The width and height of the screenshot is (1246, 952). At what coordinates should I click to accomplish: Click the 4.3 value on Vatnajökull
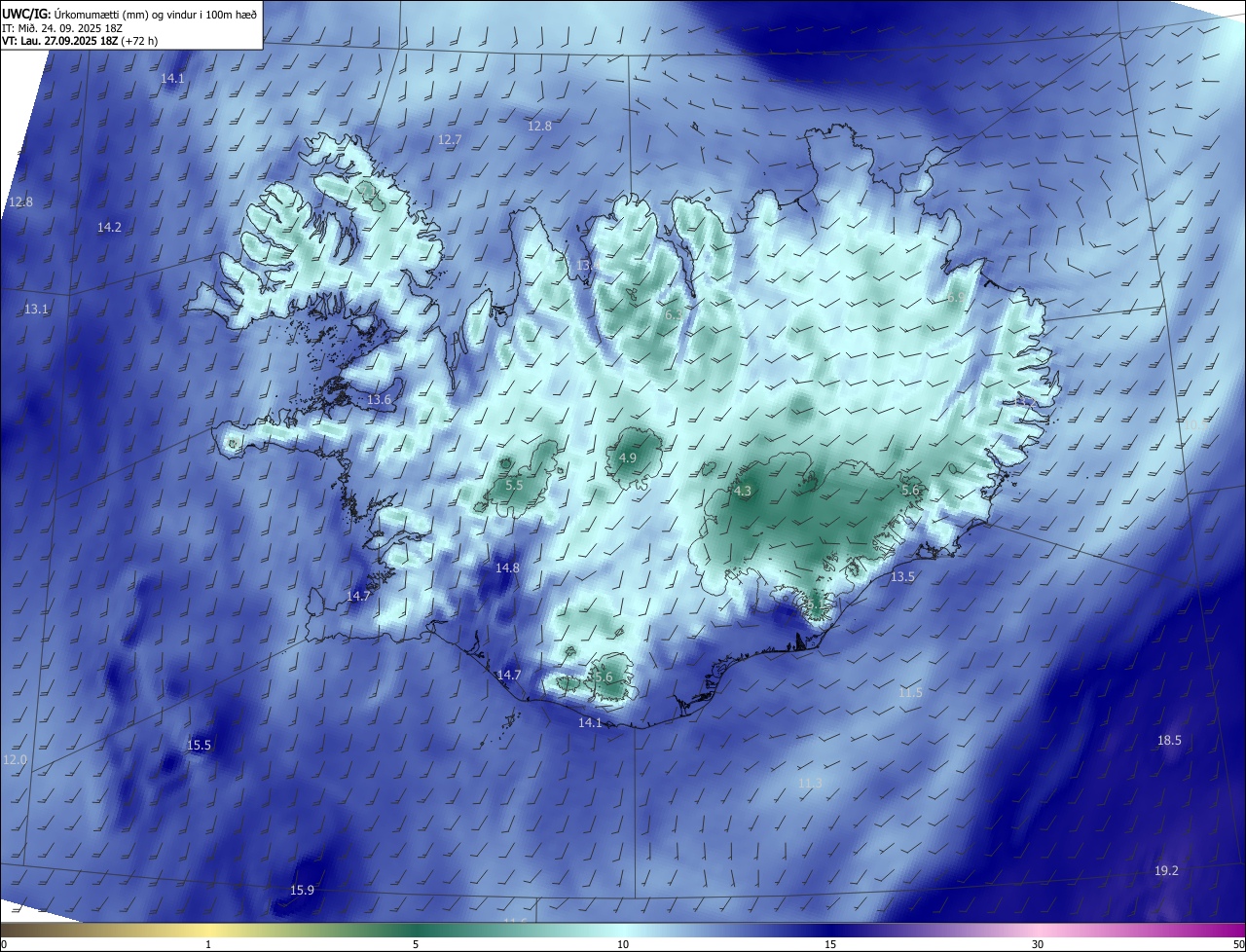(743, 491)
